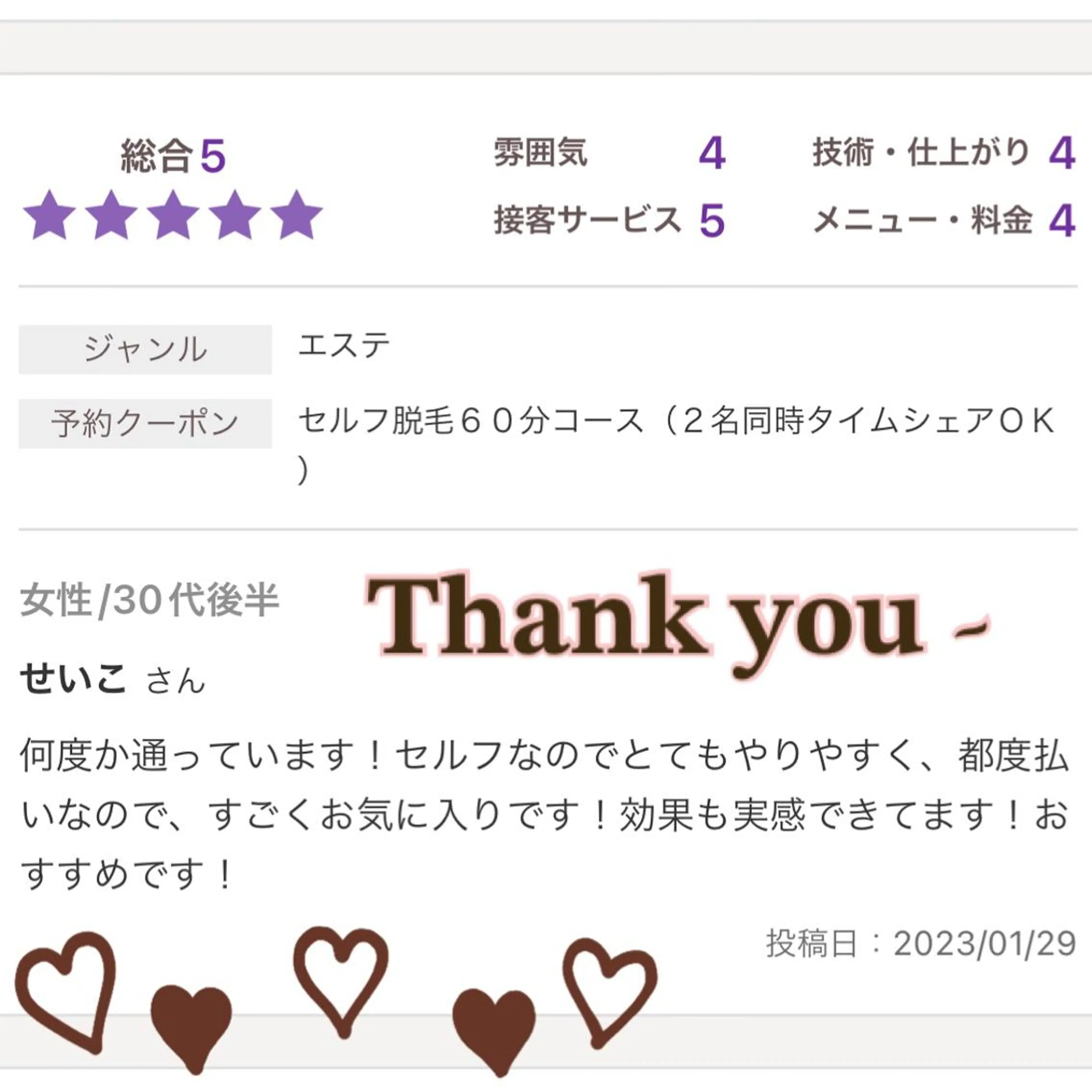This screenshot has height=1092, width=1092.
Task: Select the 予約クーポン label cell
Action: (x=145, y=423)
